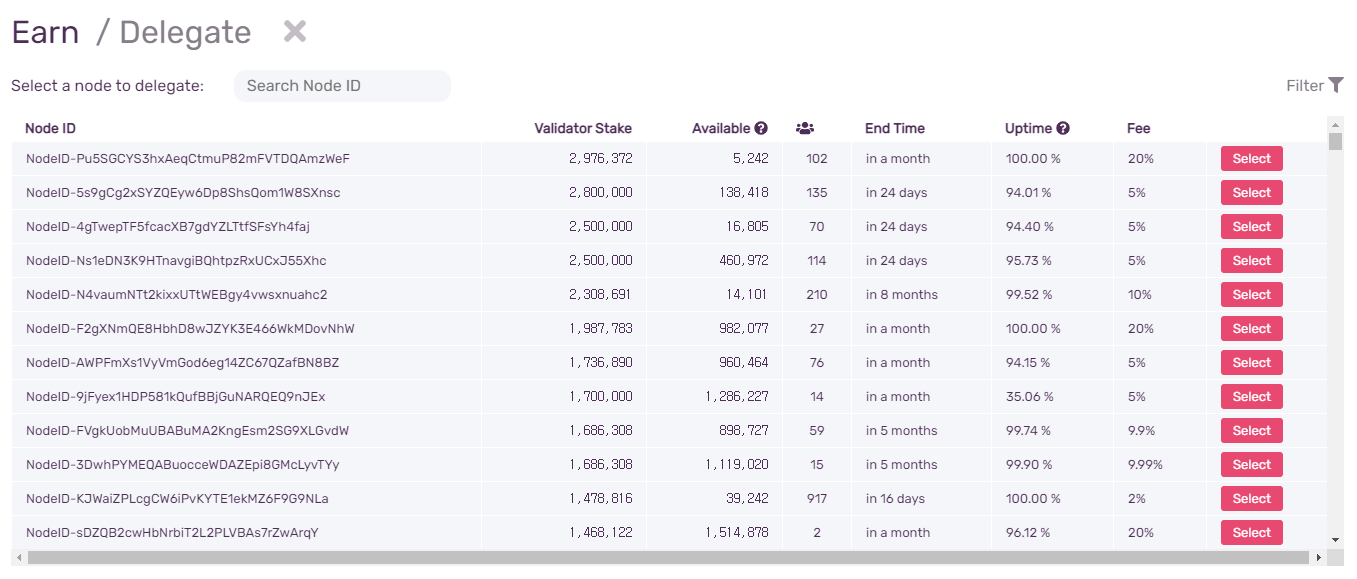This screenshot has width=1357, height=579.
Task: Click the Uptime help question-mark icon
Action: click(x=1063, y=128)
